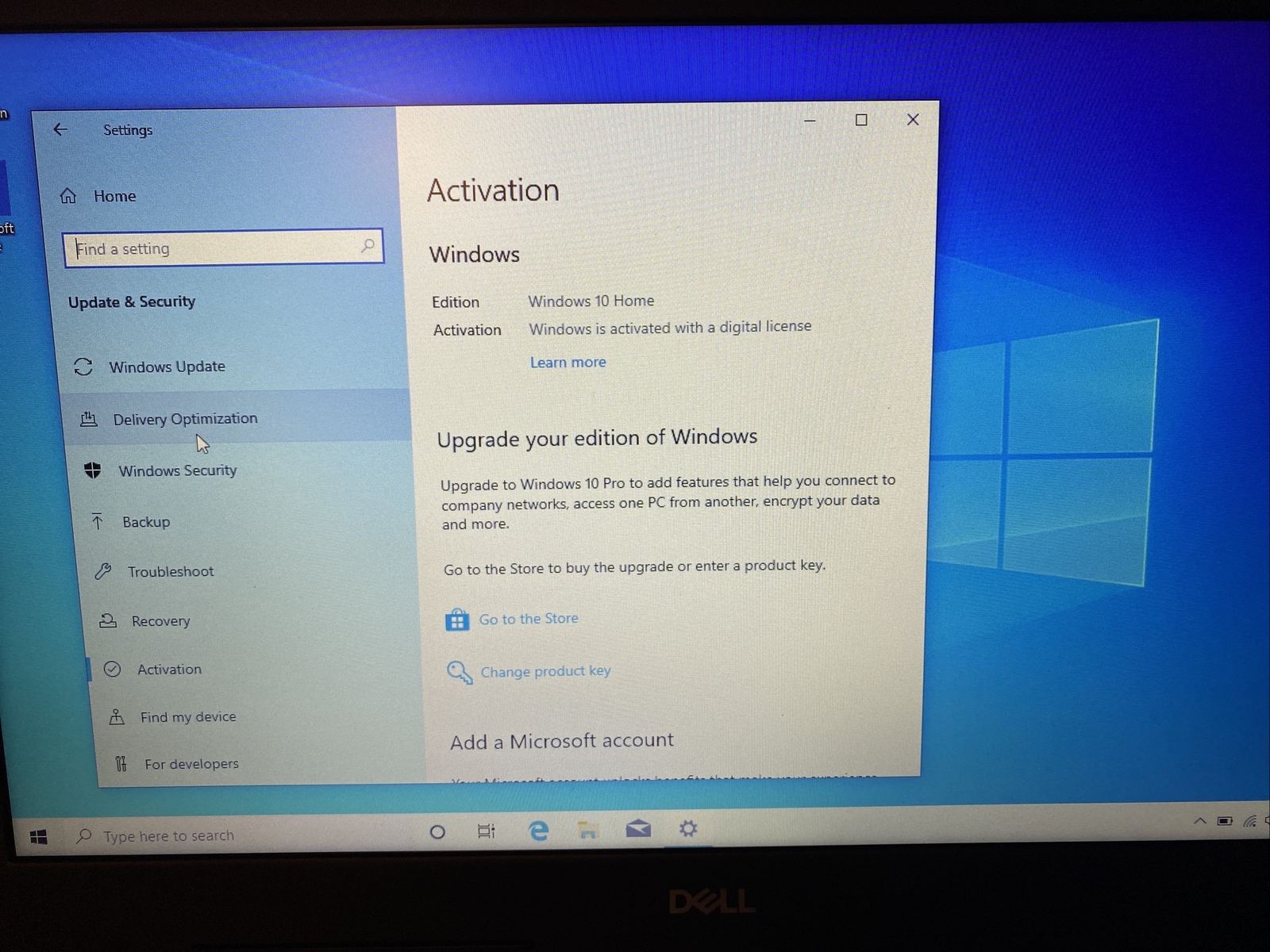The height and width of the screenshot is (952, 1270).
Task: Click the Windows Update refresh arrows icon
Action: point(83,367)
